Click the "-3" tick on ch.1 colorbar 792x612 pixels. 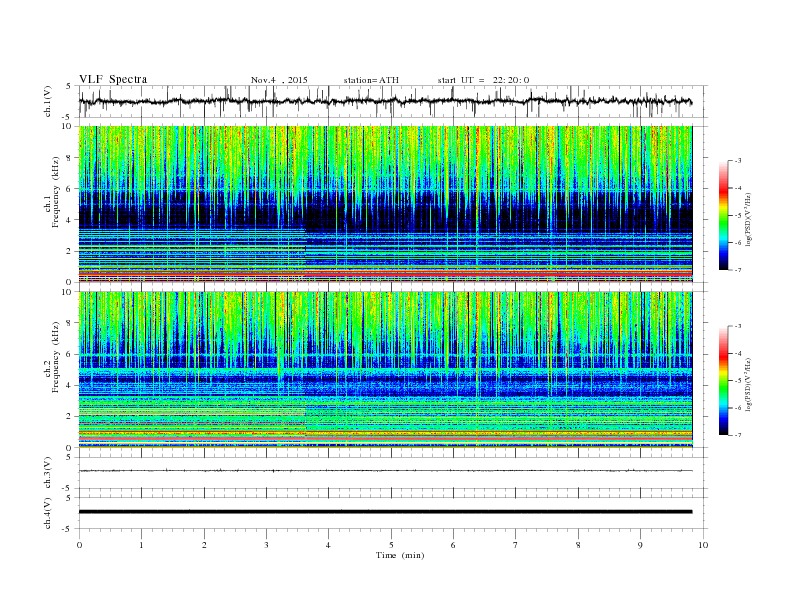[x=737, y=161]
